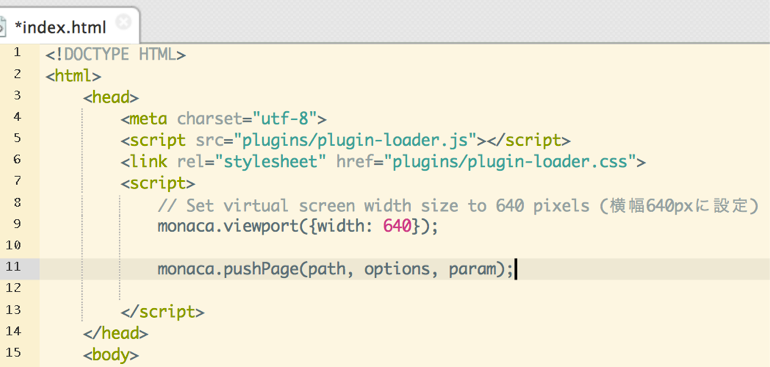Click the opening <body> tag

coord(111,355)
